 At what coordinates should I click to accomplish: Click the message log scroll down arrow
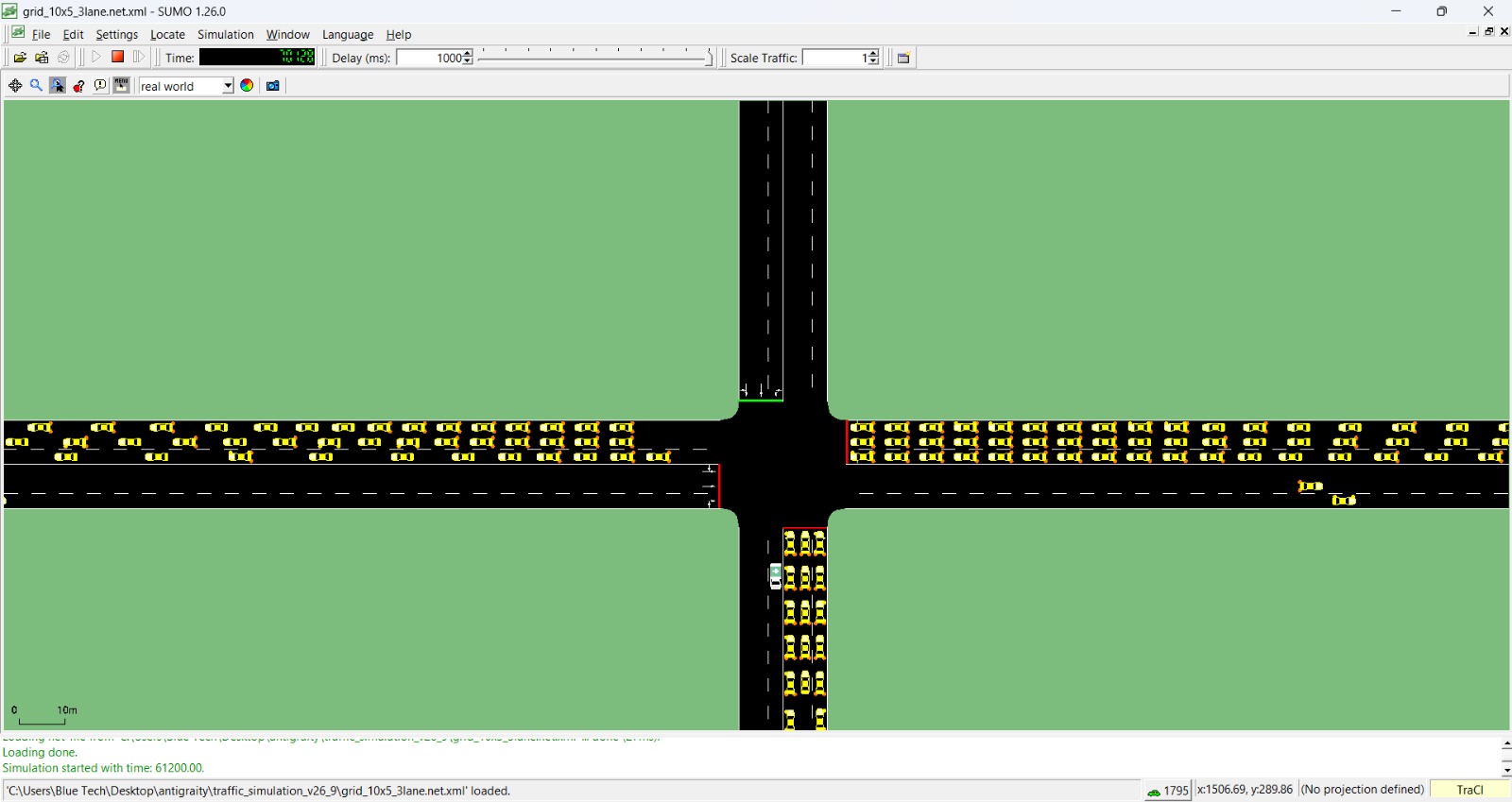pyautogui.click(x=1505, y=770)
